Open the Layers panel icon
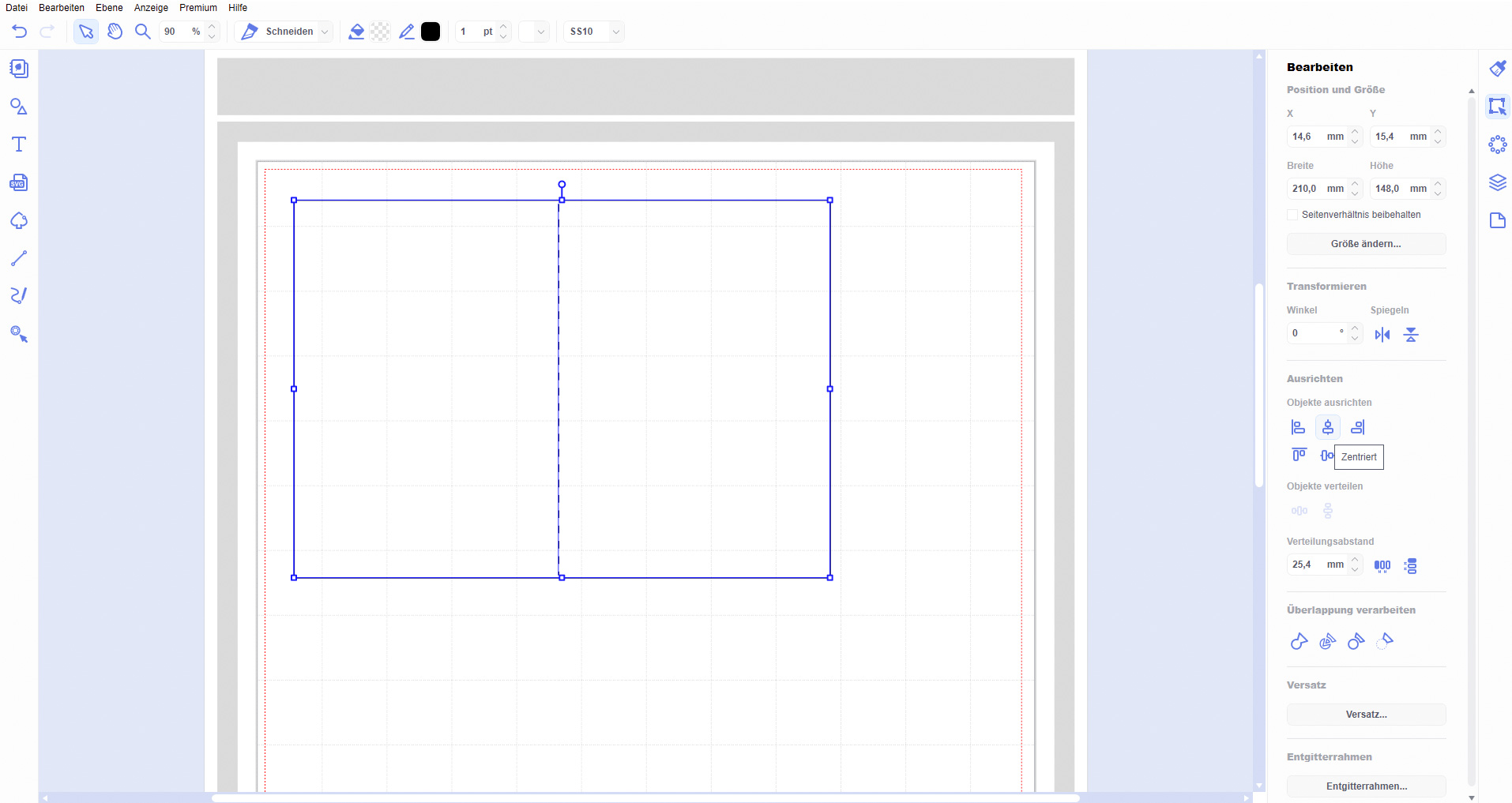This screenshot has height=803, width=1512. pyautogui.click(x=1497, y=183)
